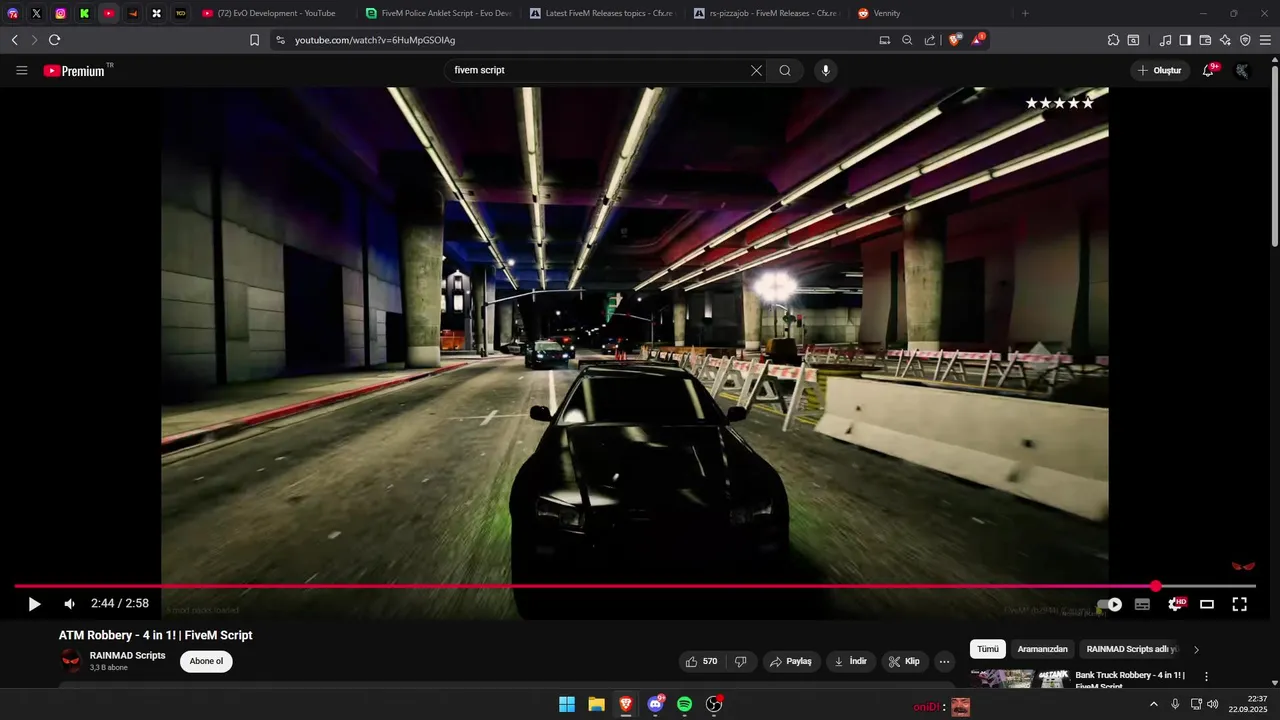Image resolution: width=1280 pixels, height=720 pixels.
Task: Switch to EvO Development YouTube tab
Action: 274,13
